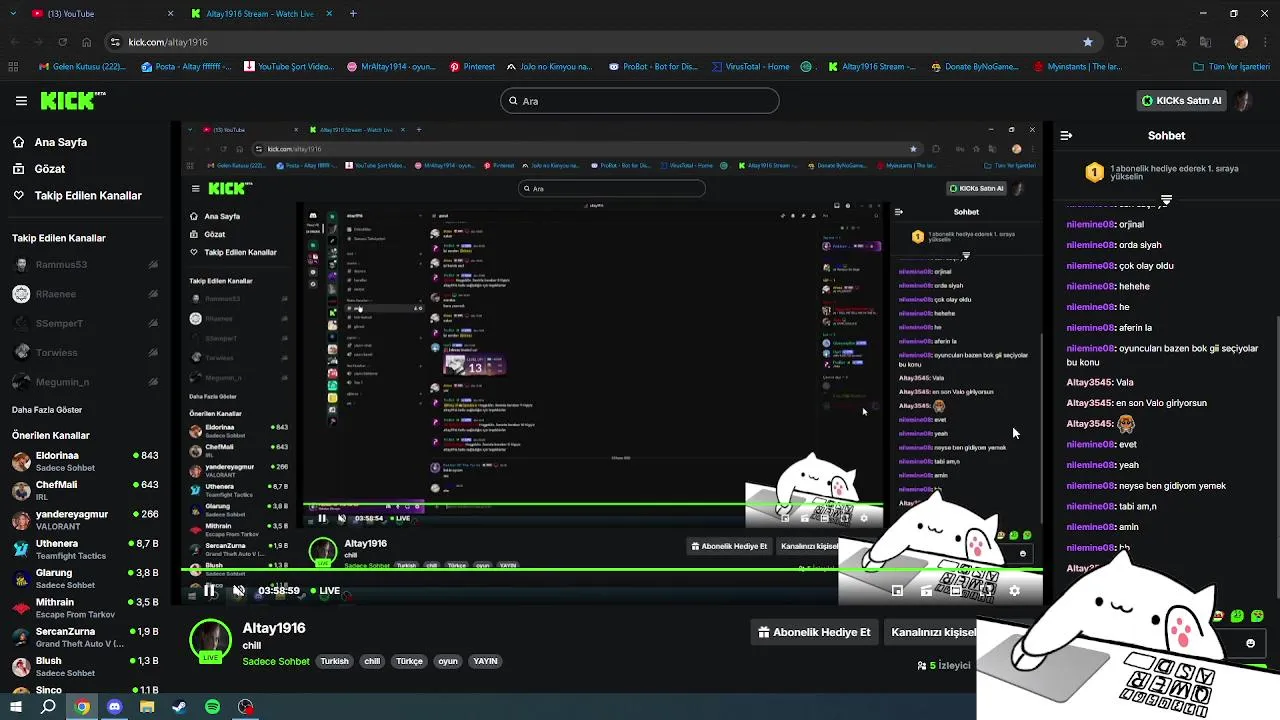Unmute the stream audio
Image resolution: width=1280 pixels, height=720 pixels.
239,590
